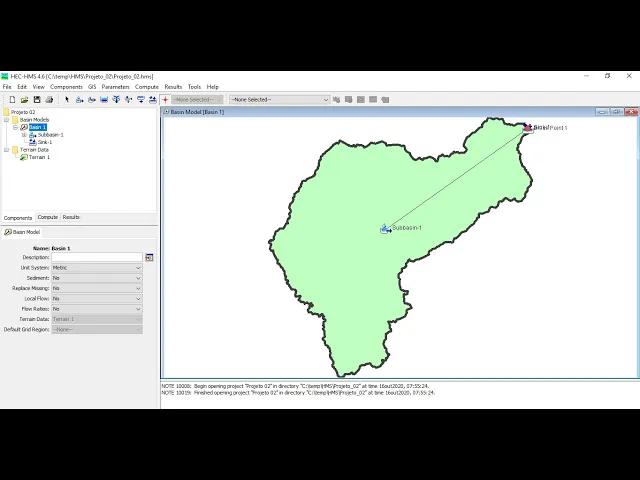Viewport: 640px width, 480px height.
Task: Open a project with the folder icon
Action: 24,100
